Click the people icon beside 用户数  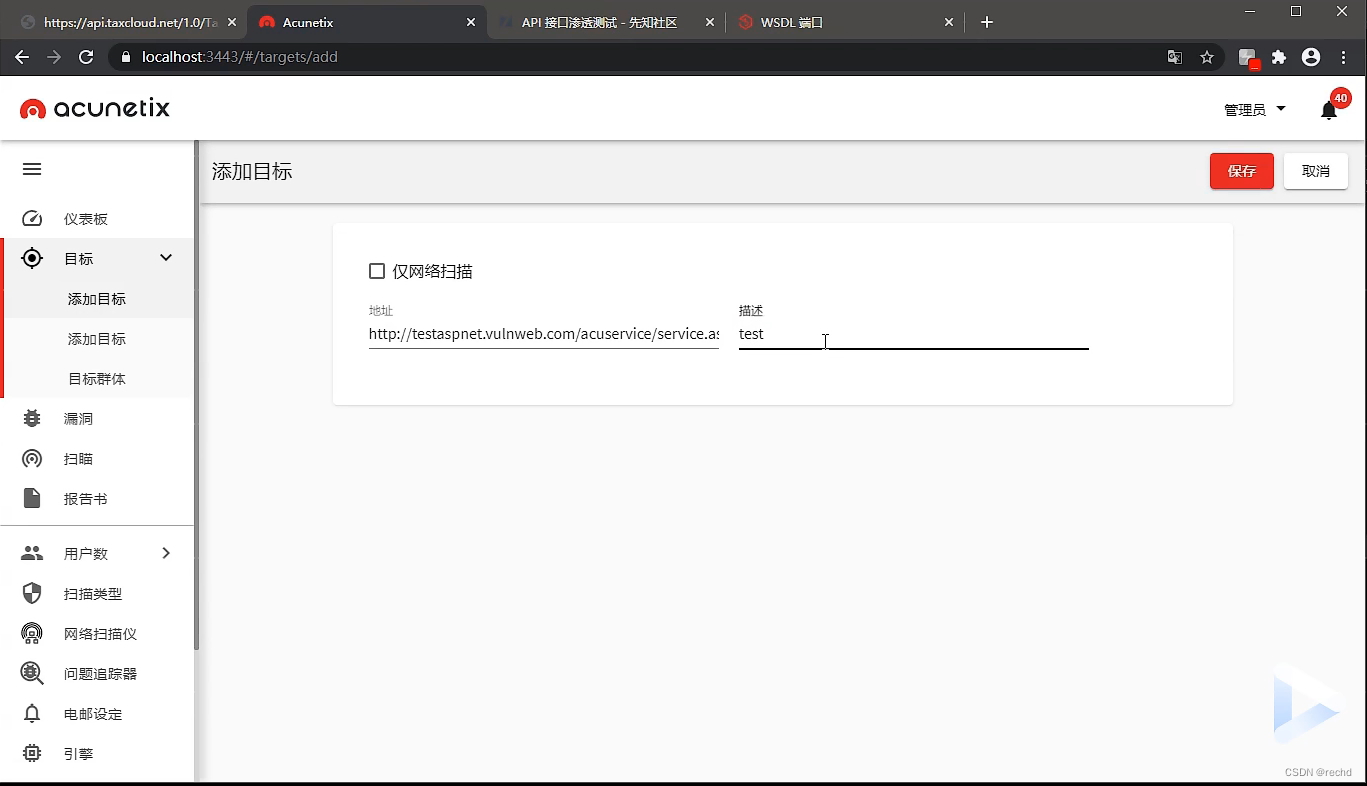tap(32, 553)
